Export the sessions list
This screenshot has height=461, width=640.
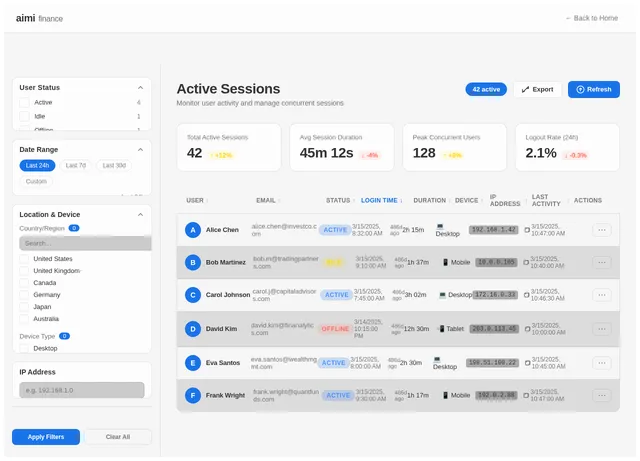point(537,89)
